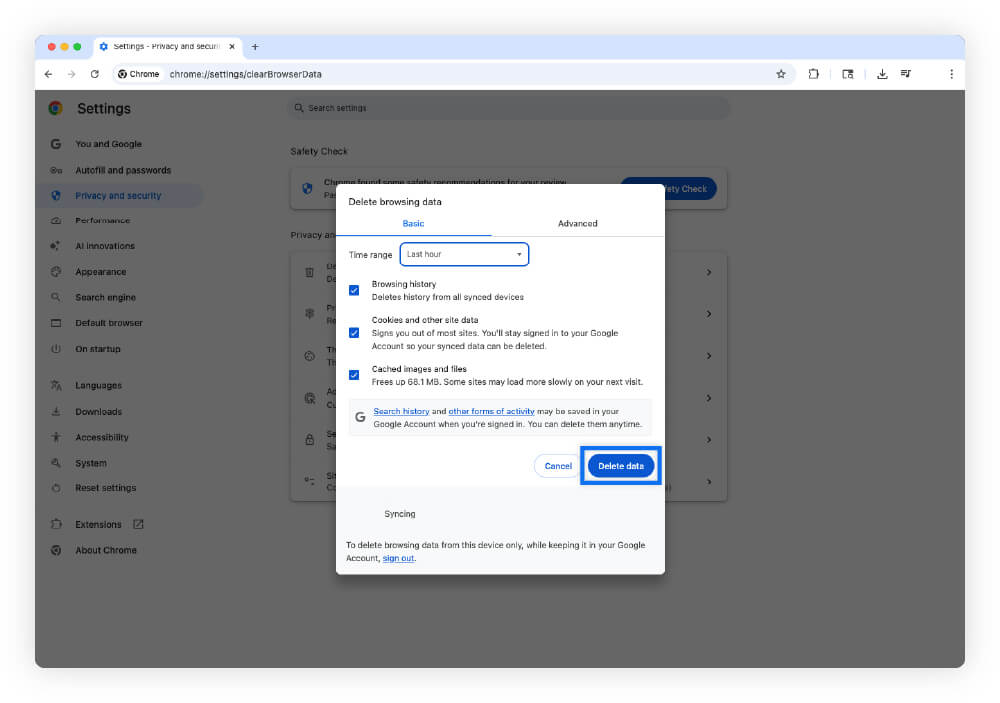Select the Basic tab
The width and height of the screenshot is (1000, 703).
413,223
